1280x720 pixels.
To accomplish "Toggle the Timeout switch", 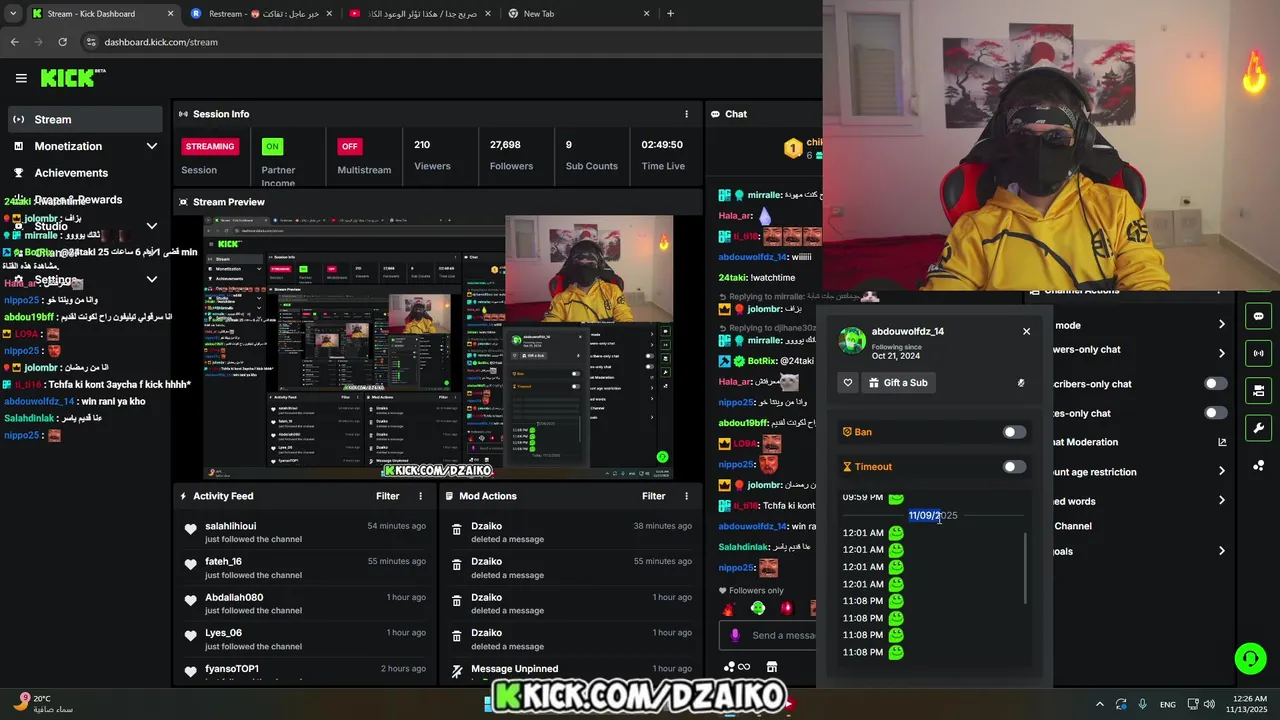I will tap(1014, 467).
